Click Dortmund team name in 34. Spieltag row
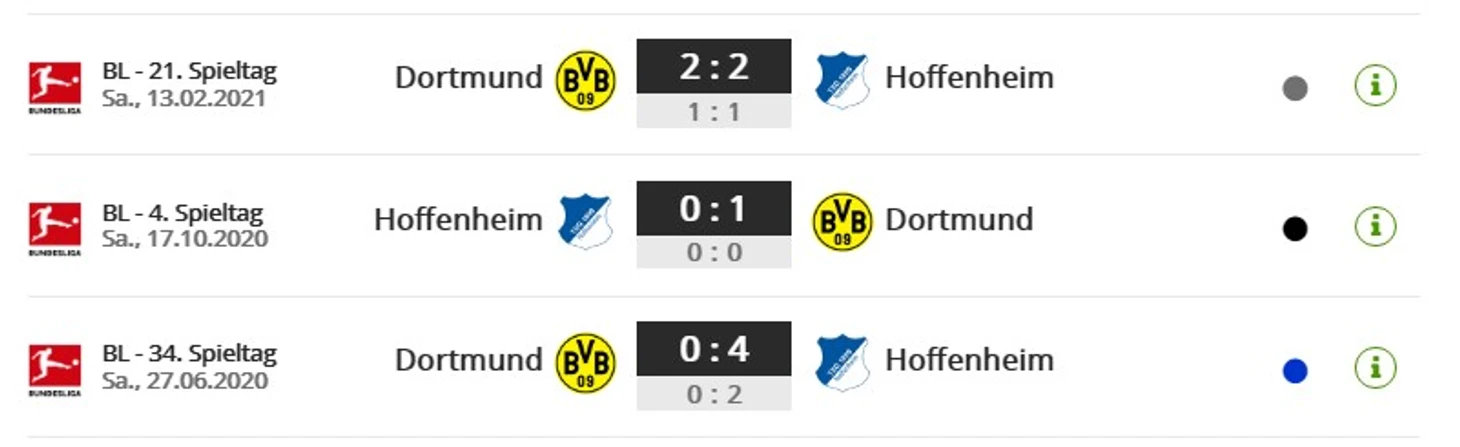1460x447 pixels. [469, 360]
